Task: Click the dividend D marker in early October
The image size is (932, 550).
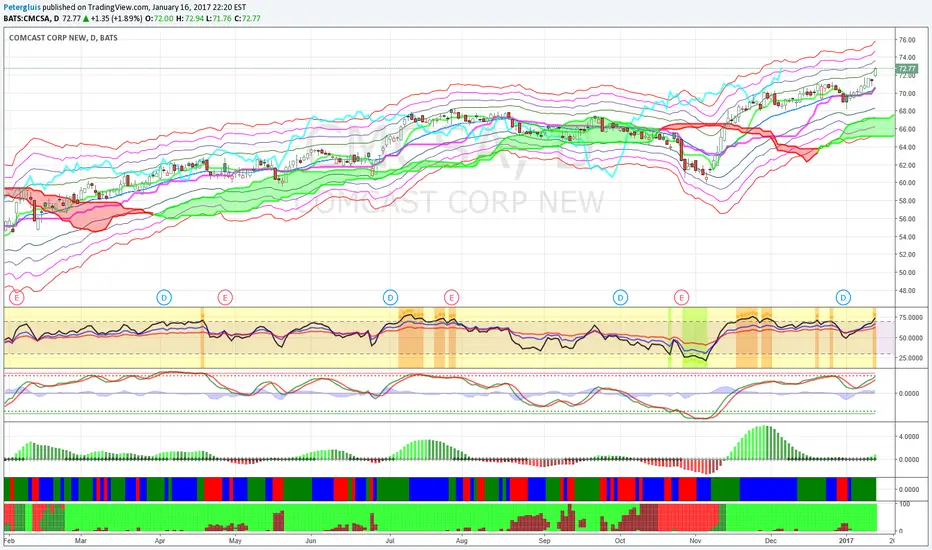Action: tap(620, 297)
